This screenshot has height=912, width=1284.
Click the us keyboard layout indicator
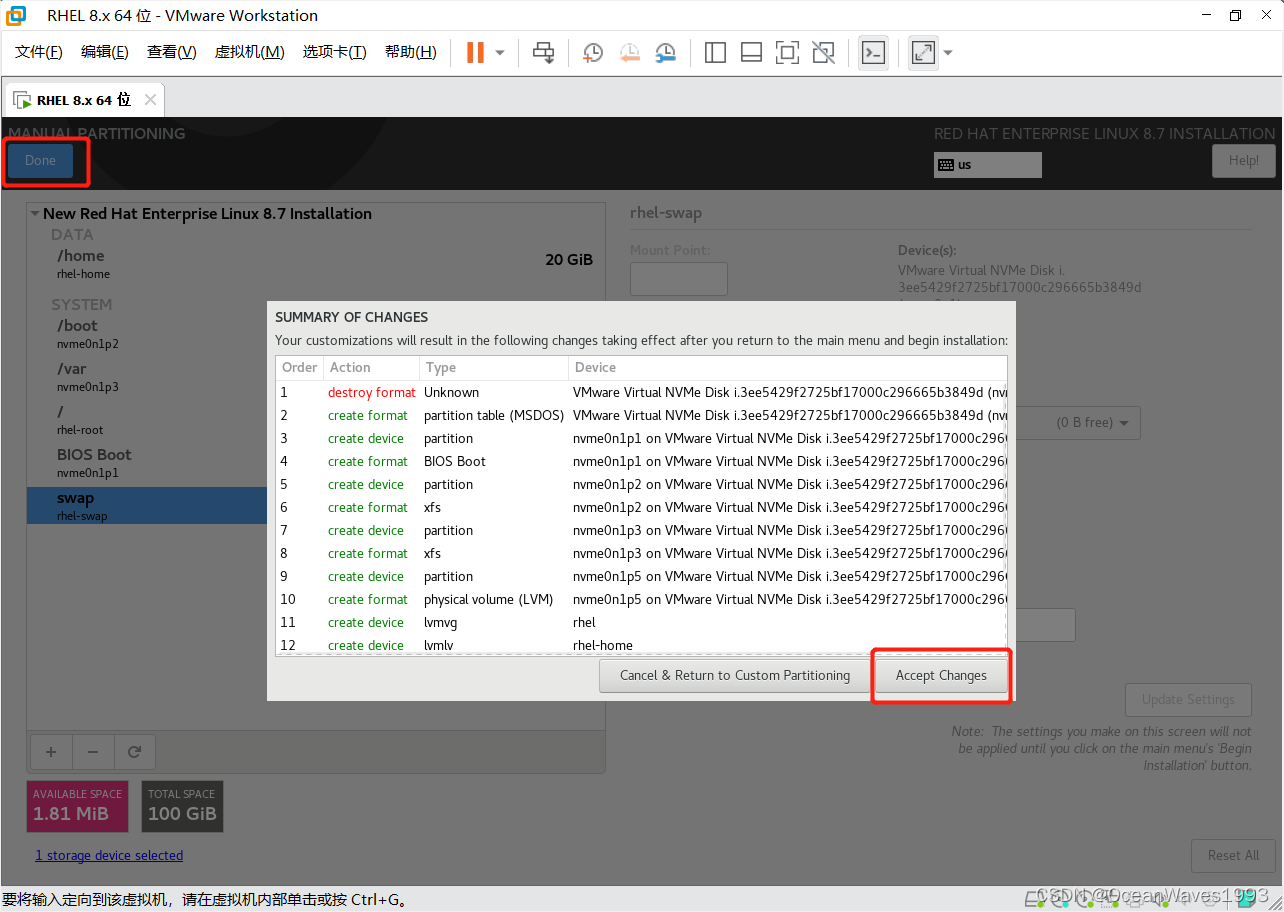(988, 165)
